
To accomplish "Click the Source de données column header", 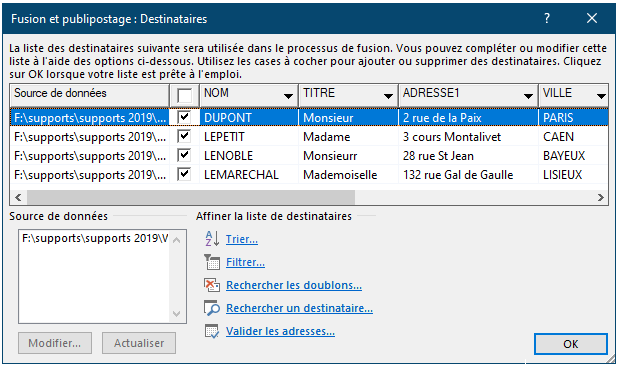I will point(90,95).
